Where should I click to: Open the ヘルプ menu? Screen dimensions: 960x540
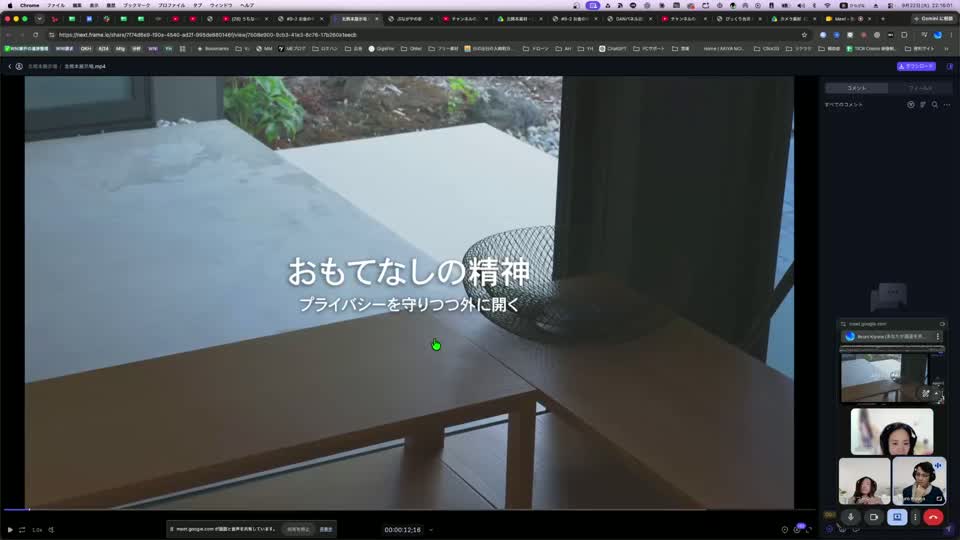click(247, 5)
